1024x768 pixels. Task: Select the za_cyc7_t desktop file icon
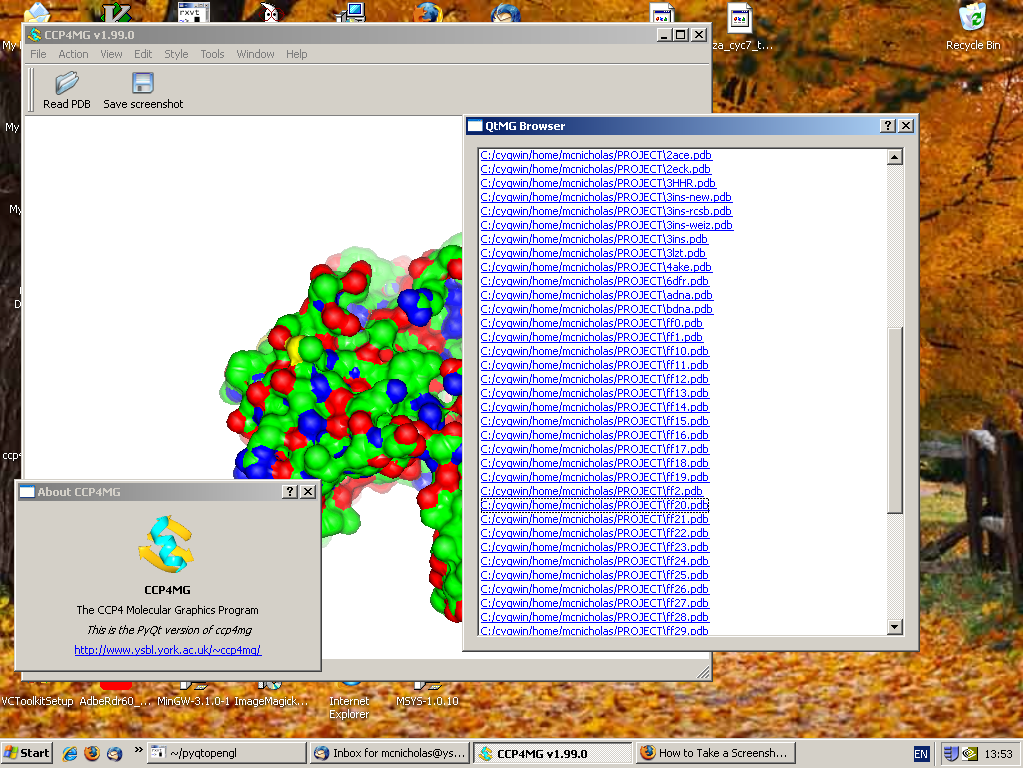coord(741,27)
